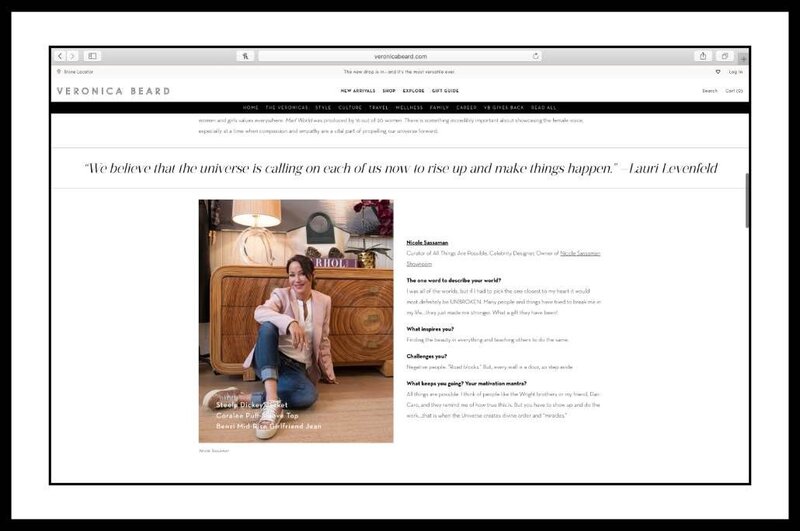Click the 'What inspires you?' heading
Image resolution: width=800 pixels, height=531 pixels.
click(x=430, y=329)
